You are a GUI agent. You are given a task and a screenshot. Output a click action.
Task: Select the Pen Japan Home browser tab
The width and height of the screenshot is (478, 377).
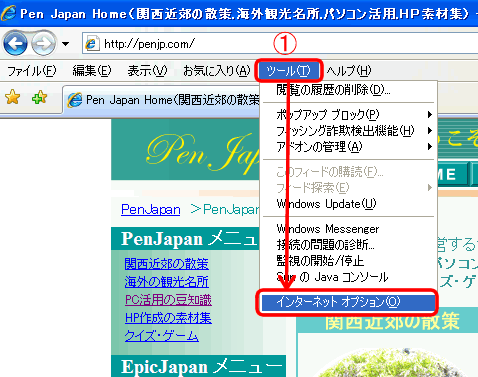[162, 100]
